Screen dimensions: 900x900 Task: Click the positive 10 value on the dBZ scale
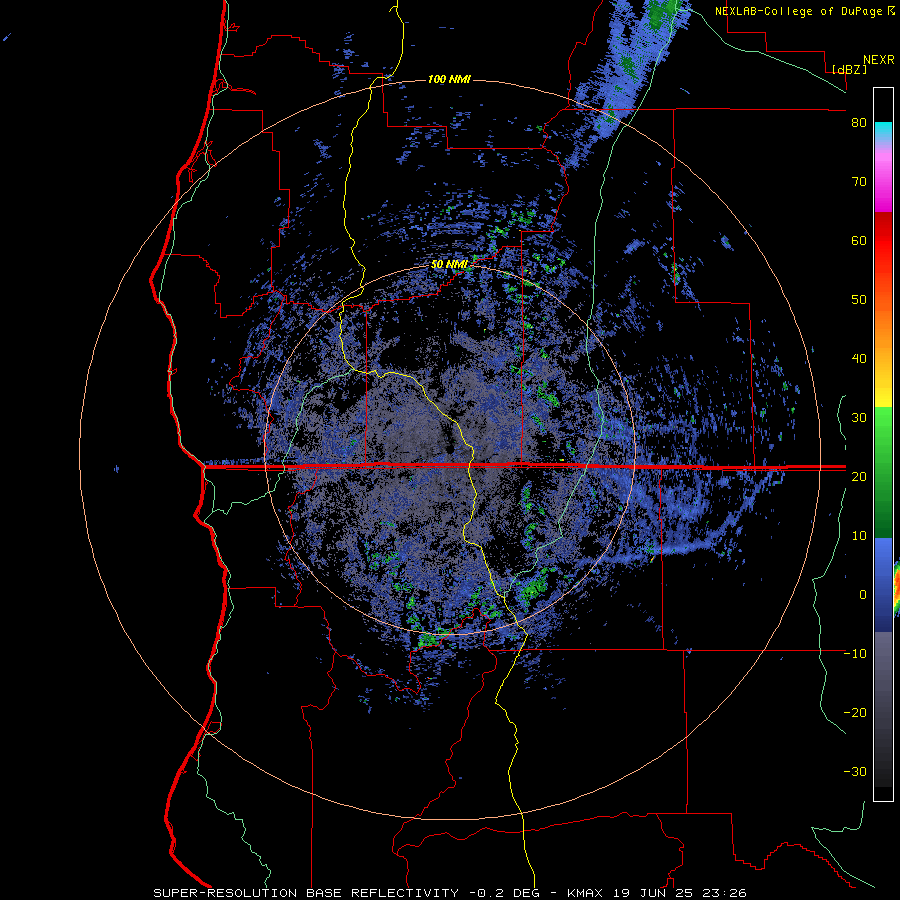tap(859, 536)
